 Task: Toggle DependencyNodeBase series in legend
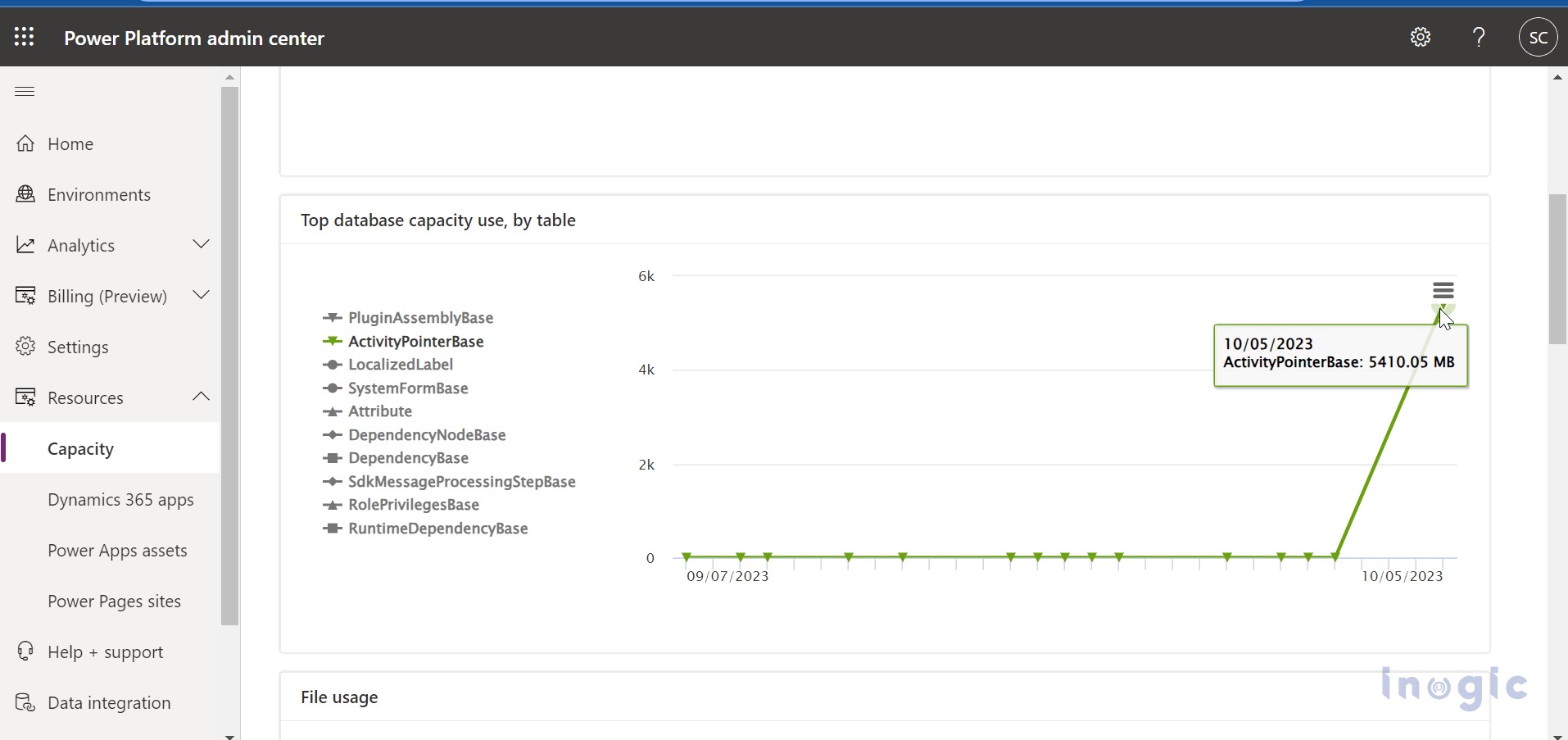pos(414,435)
